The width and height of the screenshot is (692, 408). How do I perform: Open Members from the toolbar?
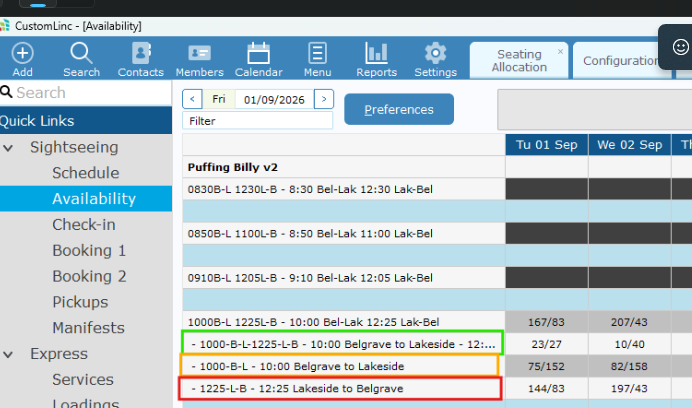[199, 60]
